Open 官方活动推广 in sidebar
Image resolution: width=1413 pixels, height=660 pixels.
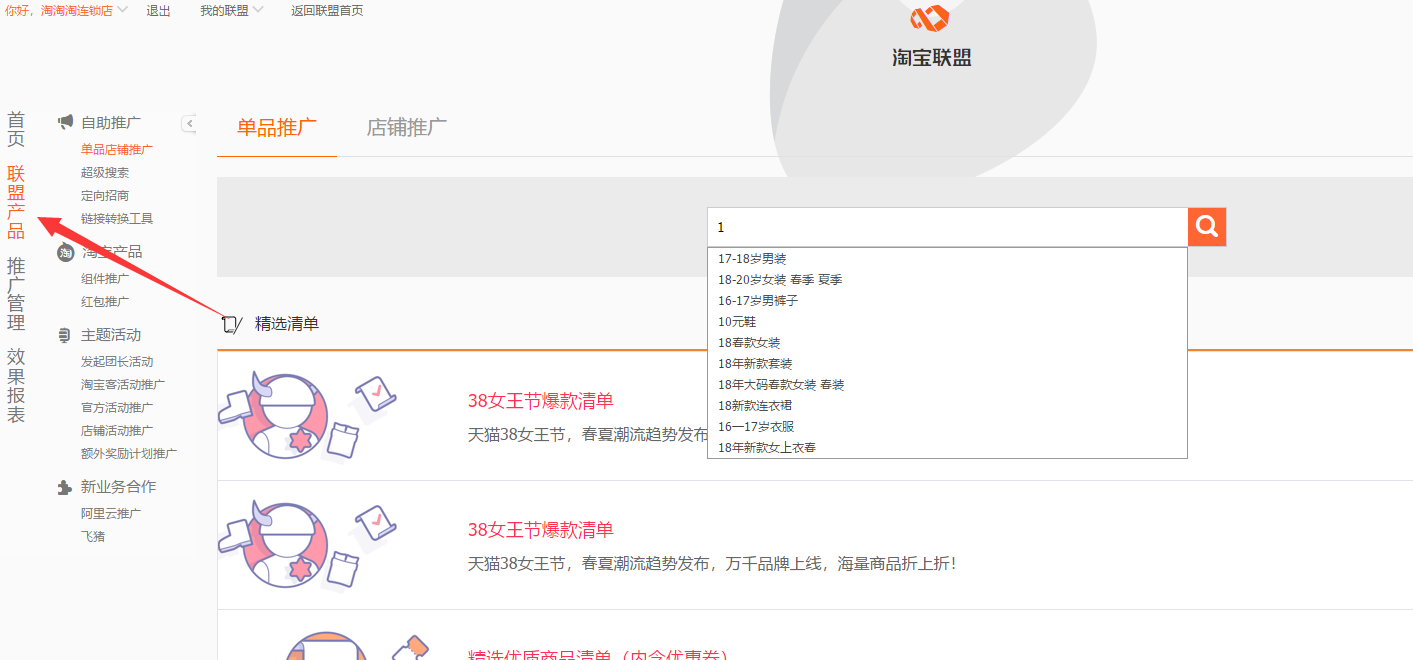click(117, 407)
